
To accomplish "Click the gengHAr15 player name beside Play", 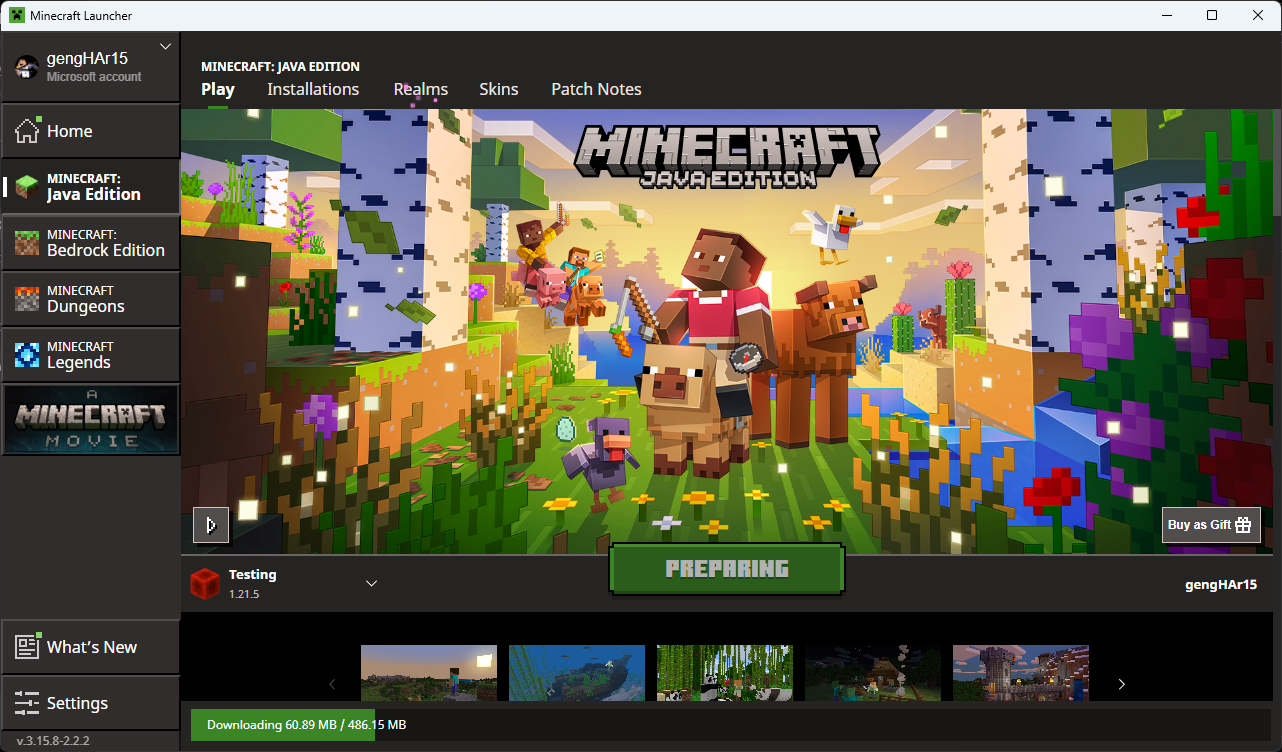I will pos(1219,585).
